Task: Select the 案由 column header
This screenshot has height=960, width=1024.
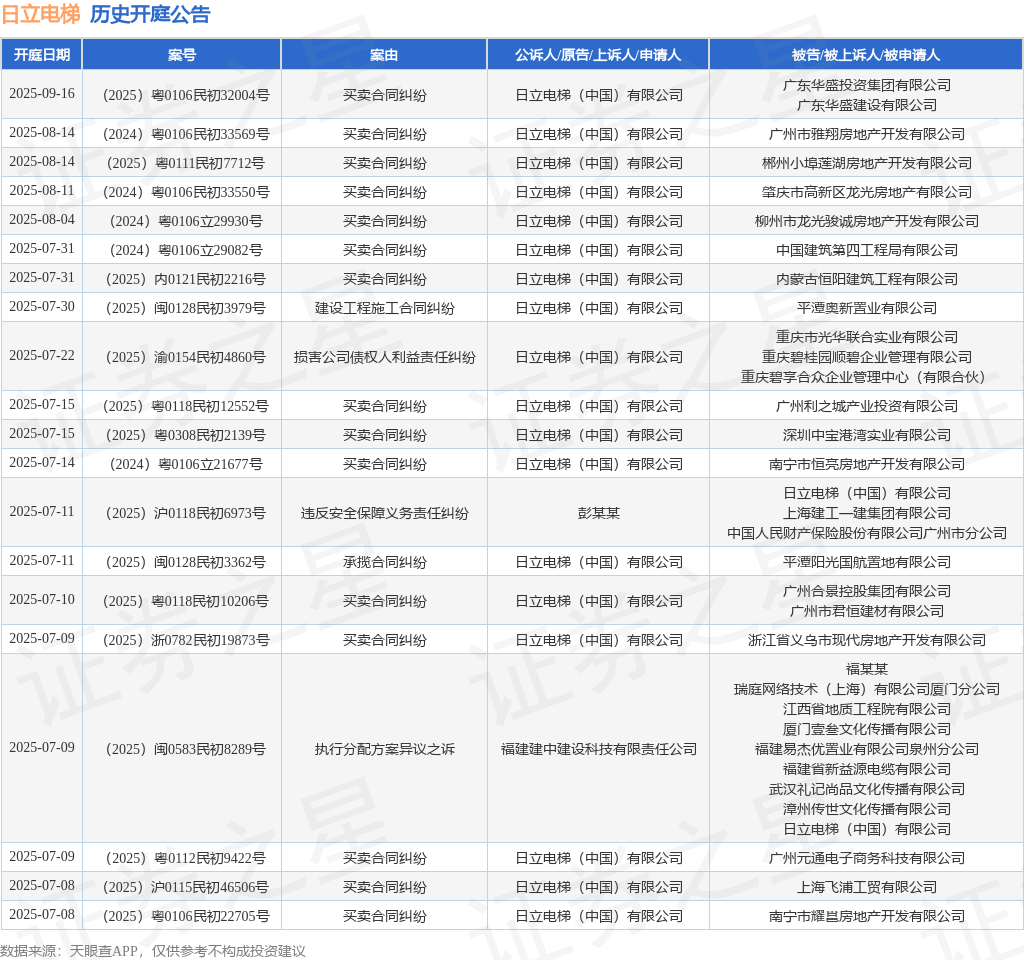Action: click(384, 55)
